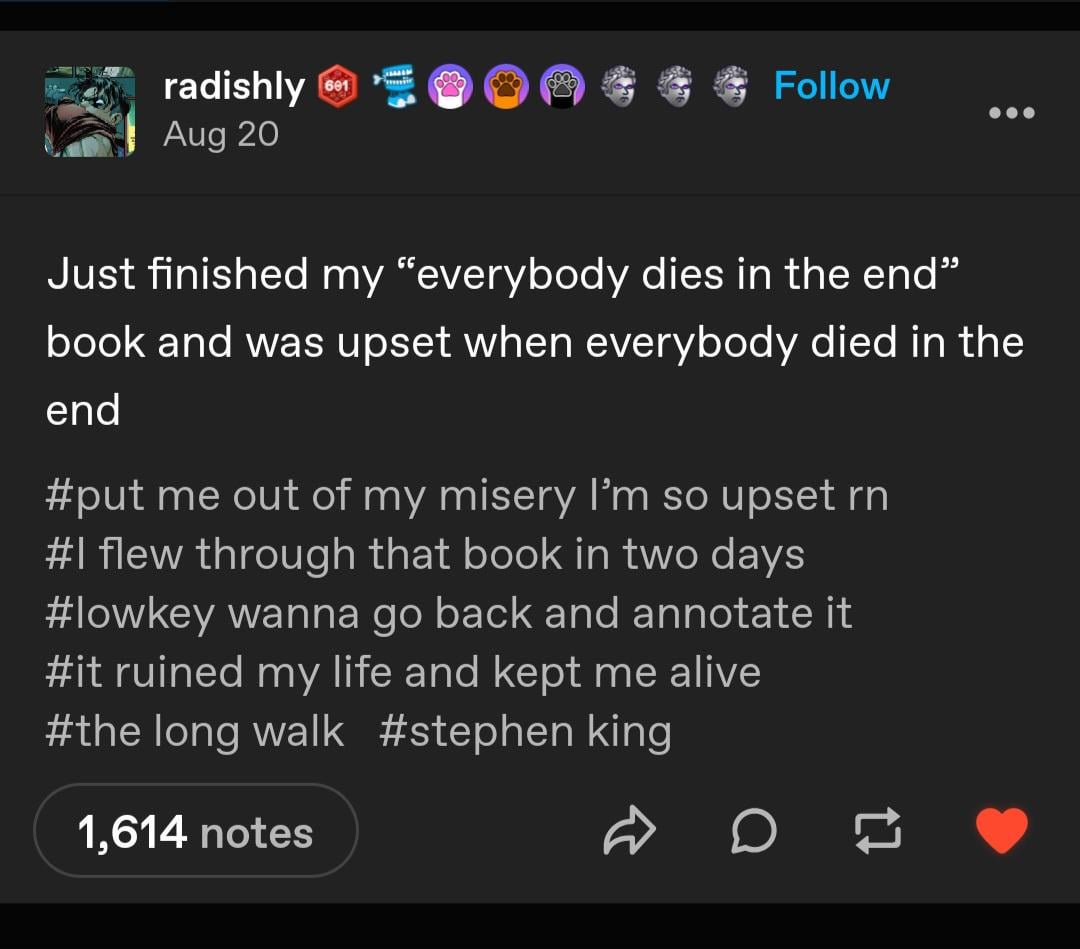Click the Aug 20 post date
Image resolution: width=1080 pixels, height=949 pixels.
tap(221, 134)
